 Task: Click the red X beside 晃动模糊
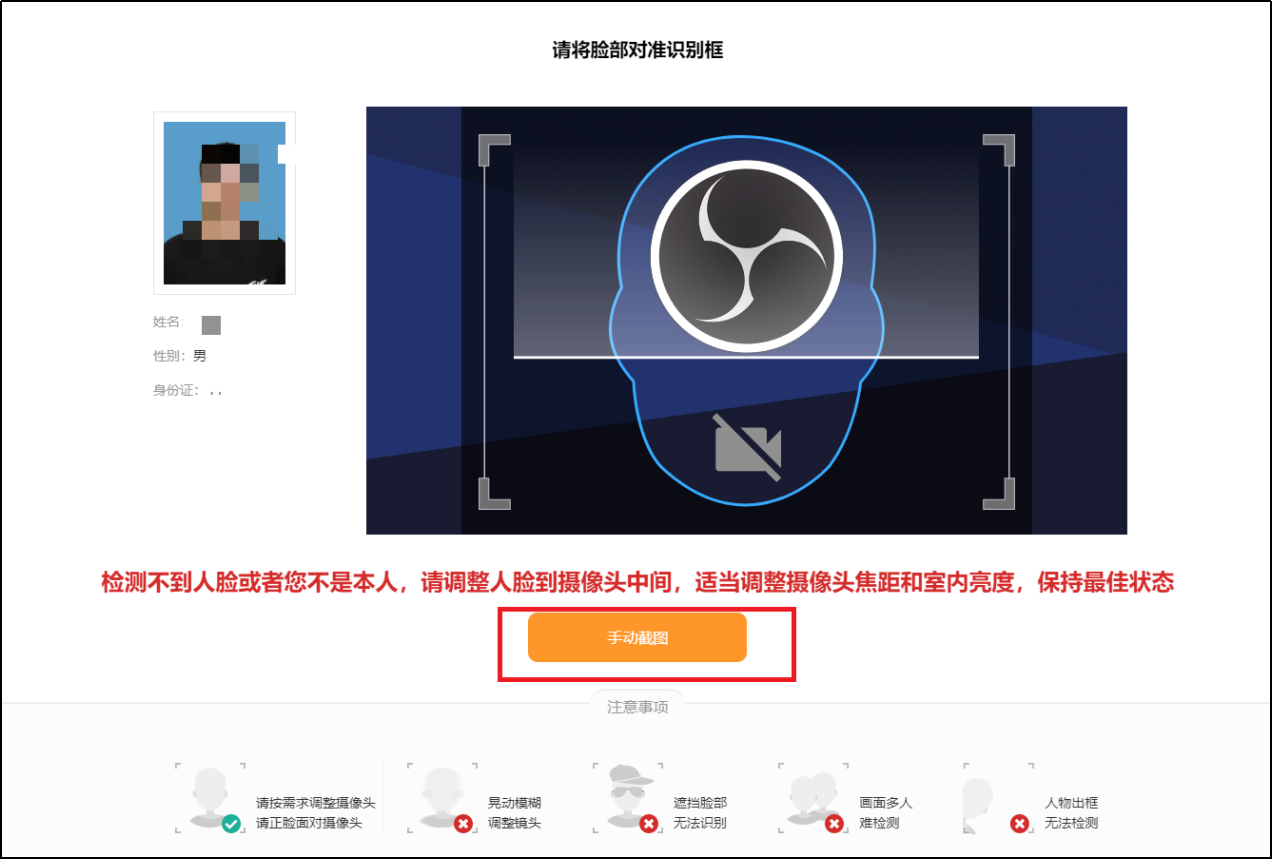[x=463, y=823]
